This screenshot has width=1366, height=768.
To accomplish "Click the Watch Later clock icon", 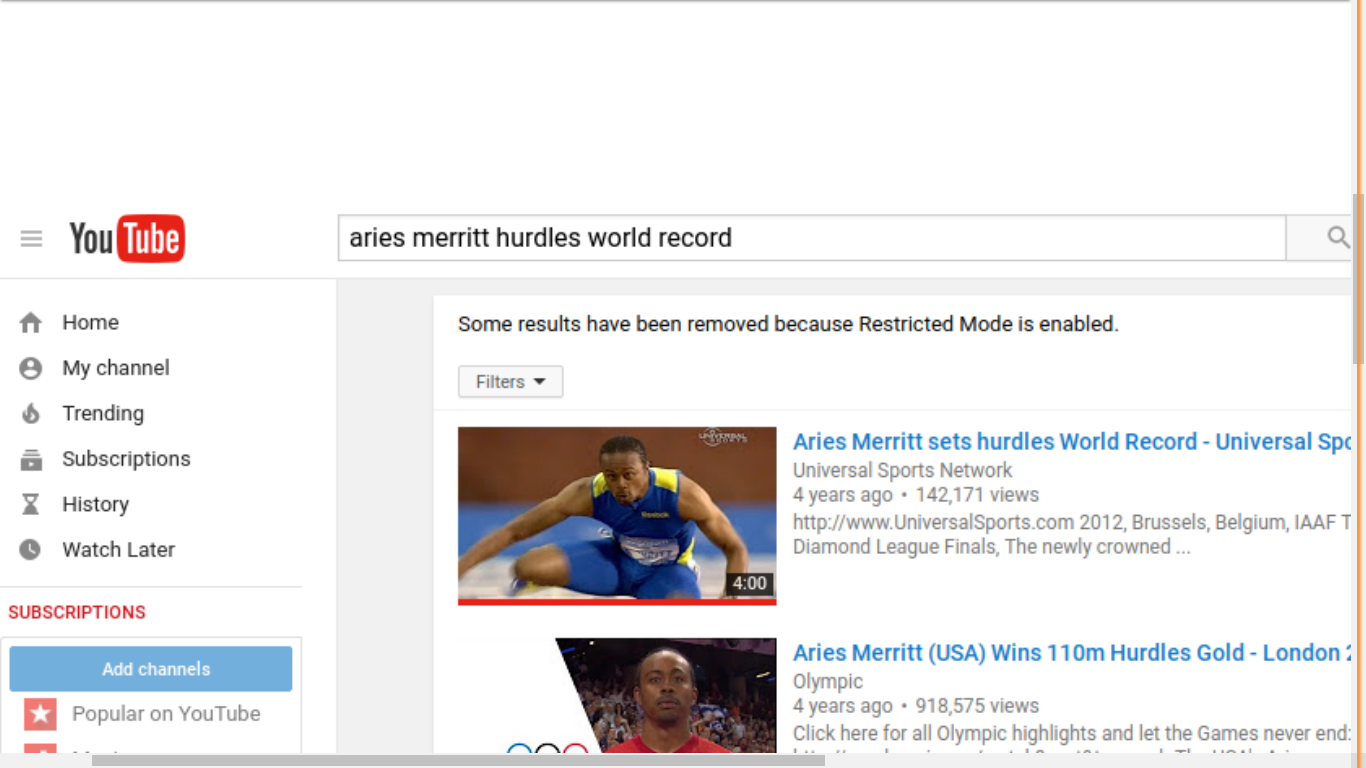I will click(31, 550).
